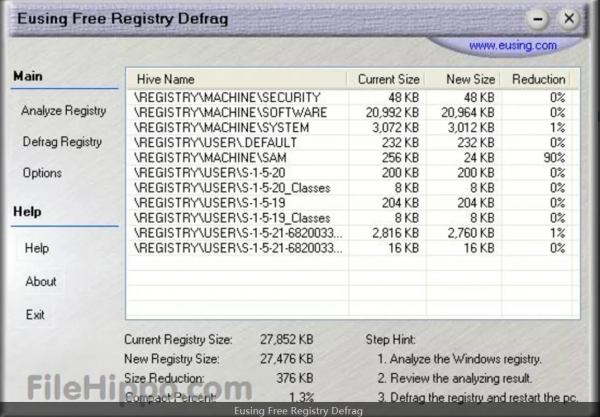Select the \REGISTRY\MACHINE\SYSTEM row
The width and height of the screenshot is (600, 417).
pos(352,127)
